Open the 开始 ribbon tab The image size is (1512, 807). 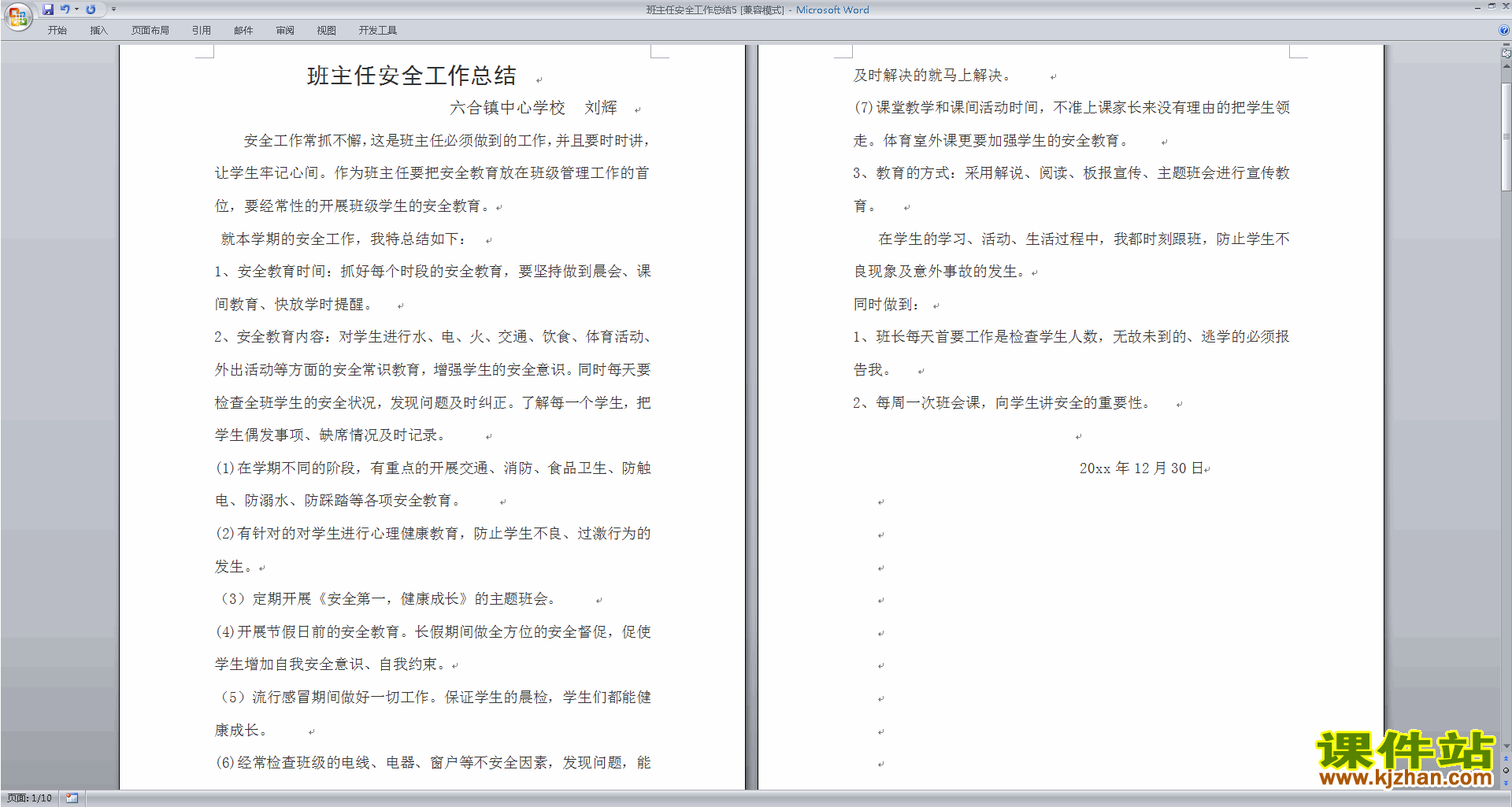(x=57, y=31)
